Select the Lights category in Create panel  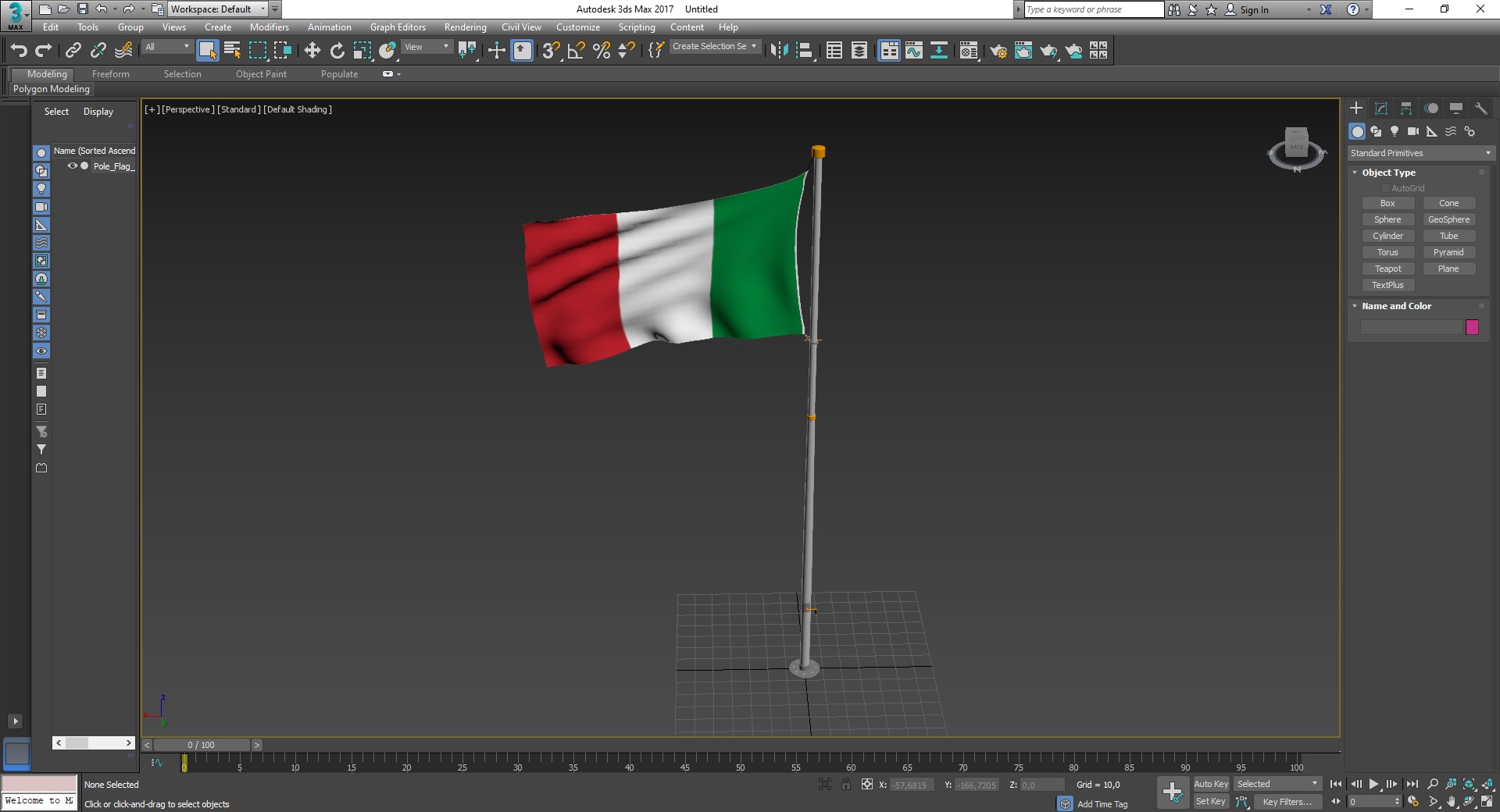coord(1395,131)
